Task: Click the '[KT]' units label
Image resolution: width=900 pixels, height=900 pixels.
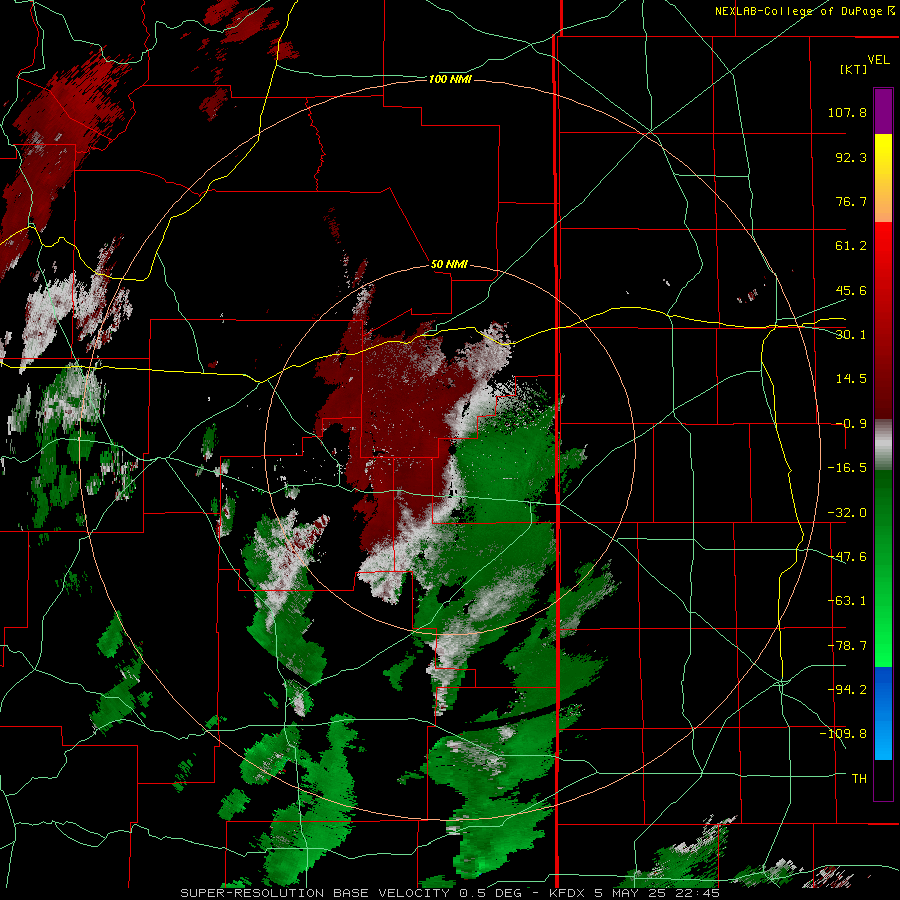Action: [853, 69]
